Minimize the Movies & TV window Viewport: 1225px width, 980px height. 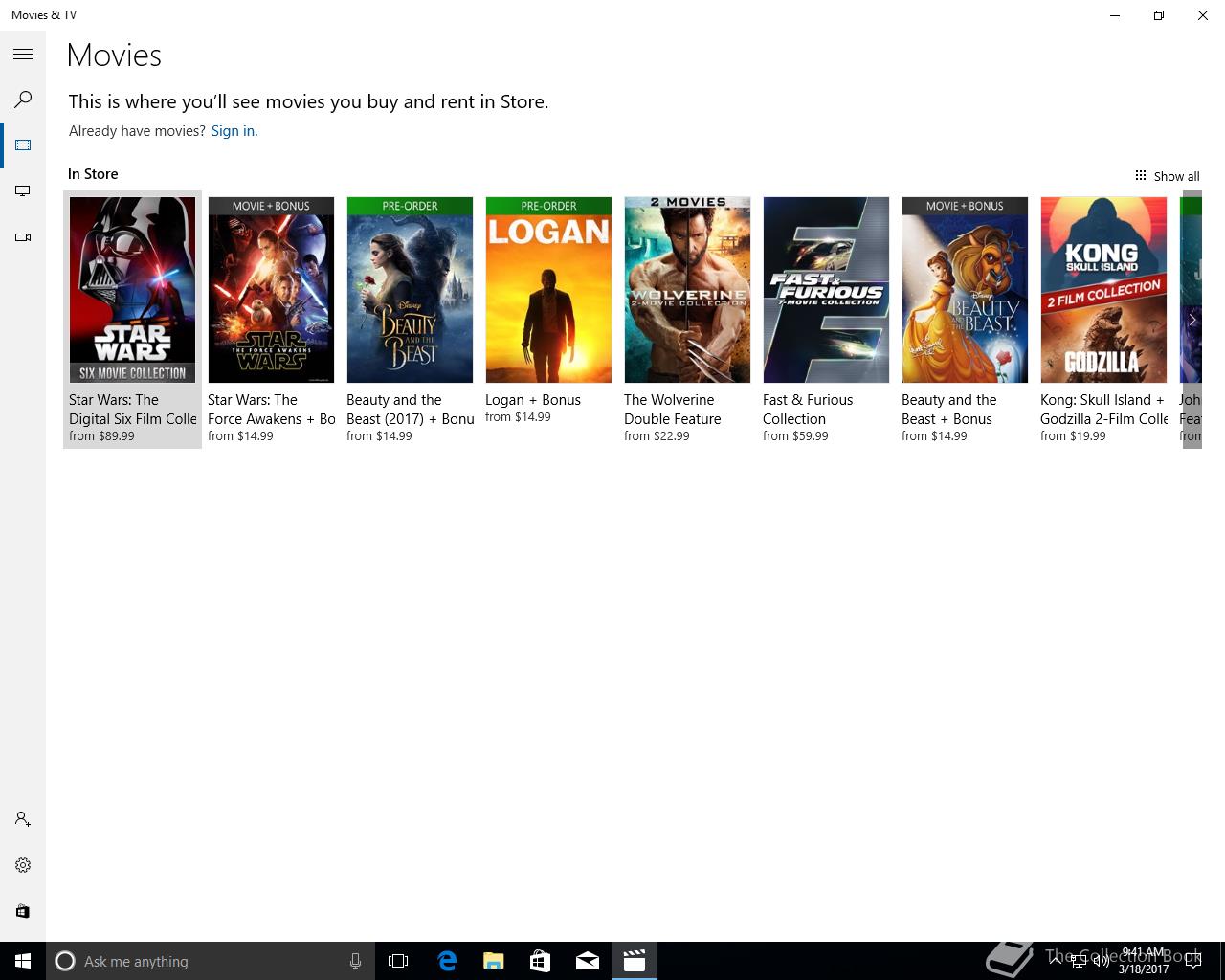click(1115, 15)
